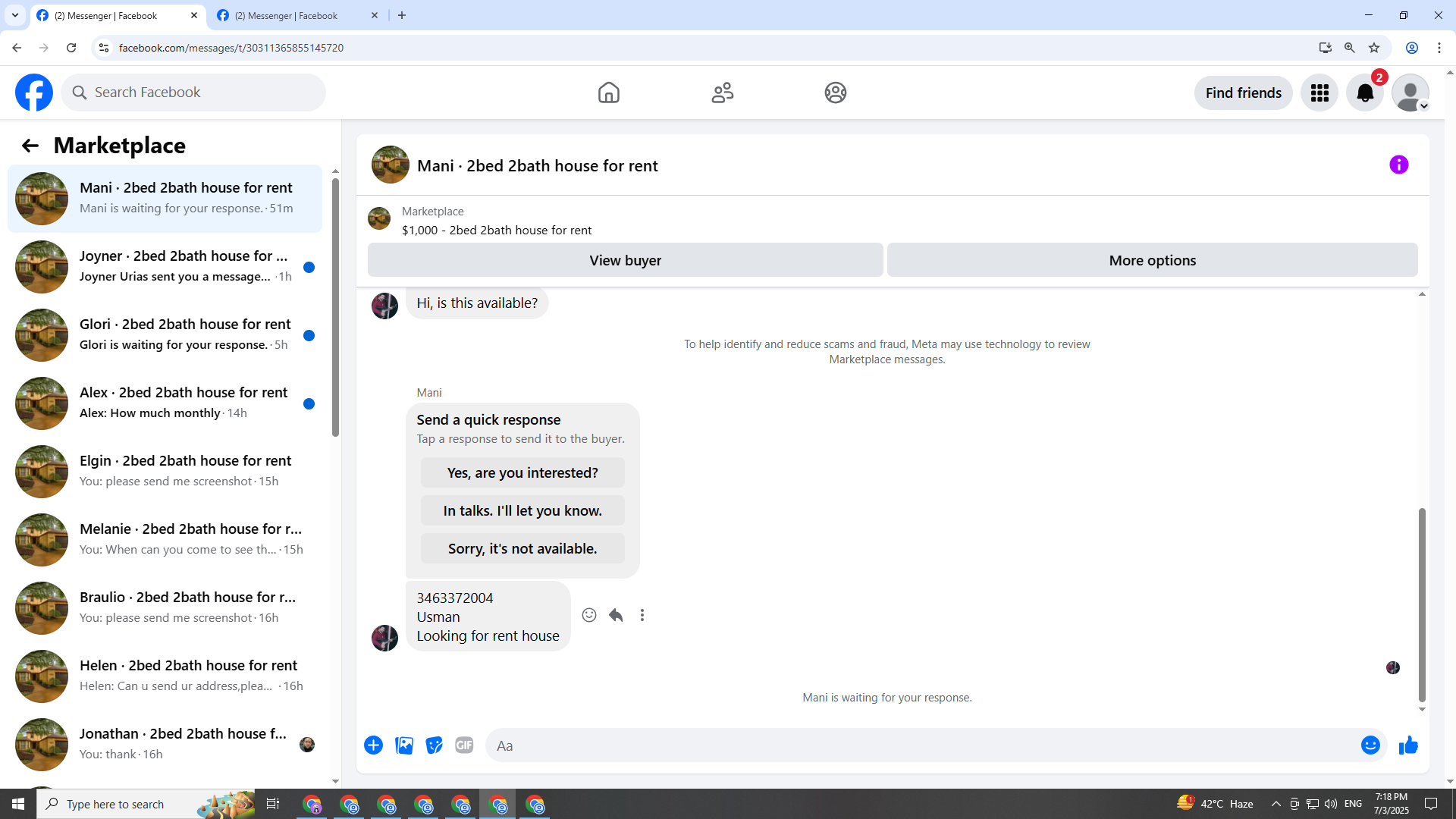Image resolution: width=1456 pixels, height=819 pixels.
Task: Click the View buyer button
Action: pyautogui.click(x=625, y=260)
